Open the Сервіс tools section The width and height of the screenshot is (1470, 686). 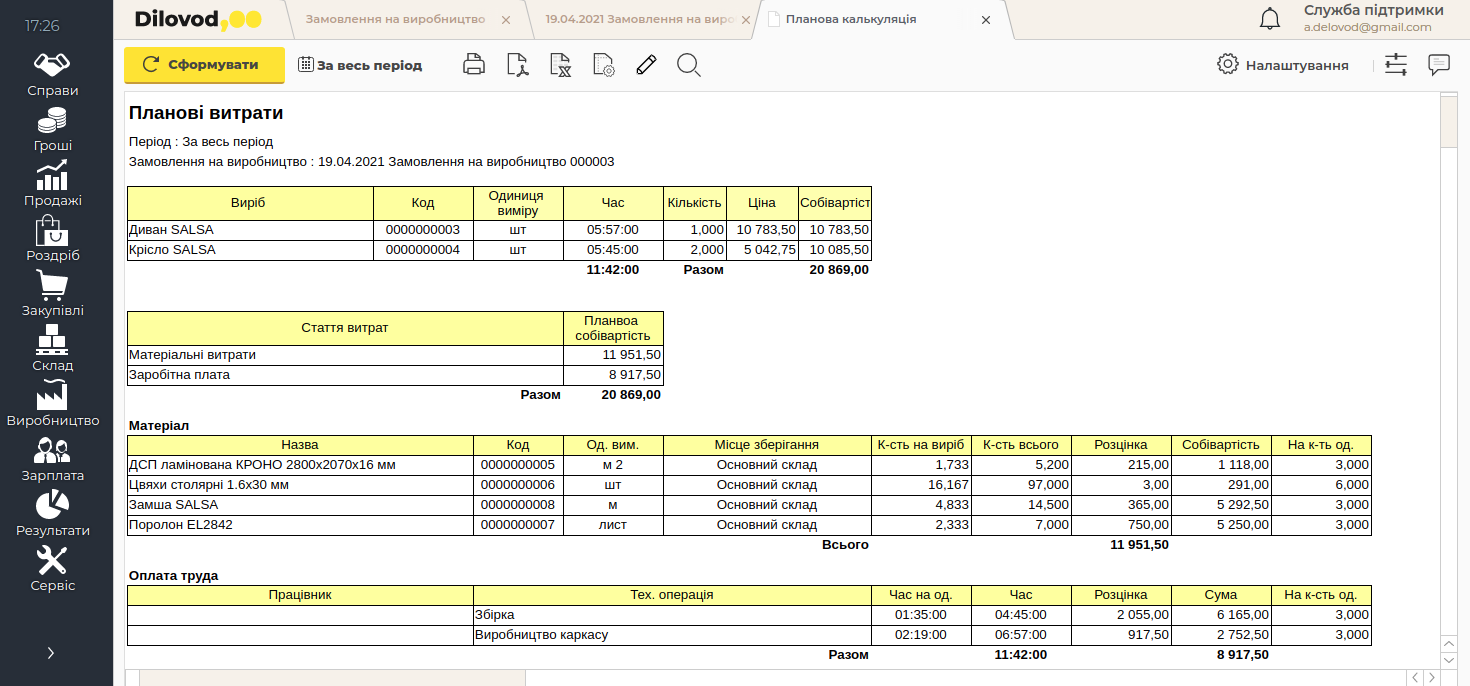[x=52, y=569]
